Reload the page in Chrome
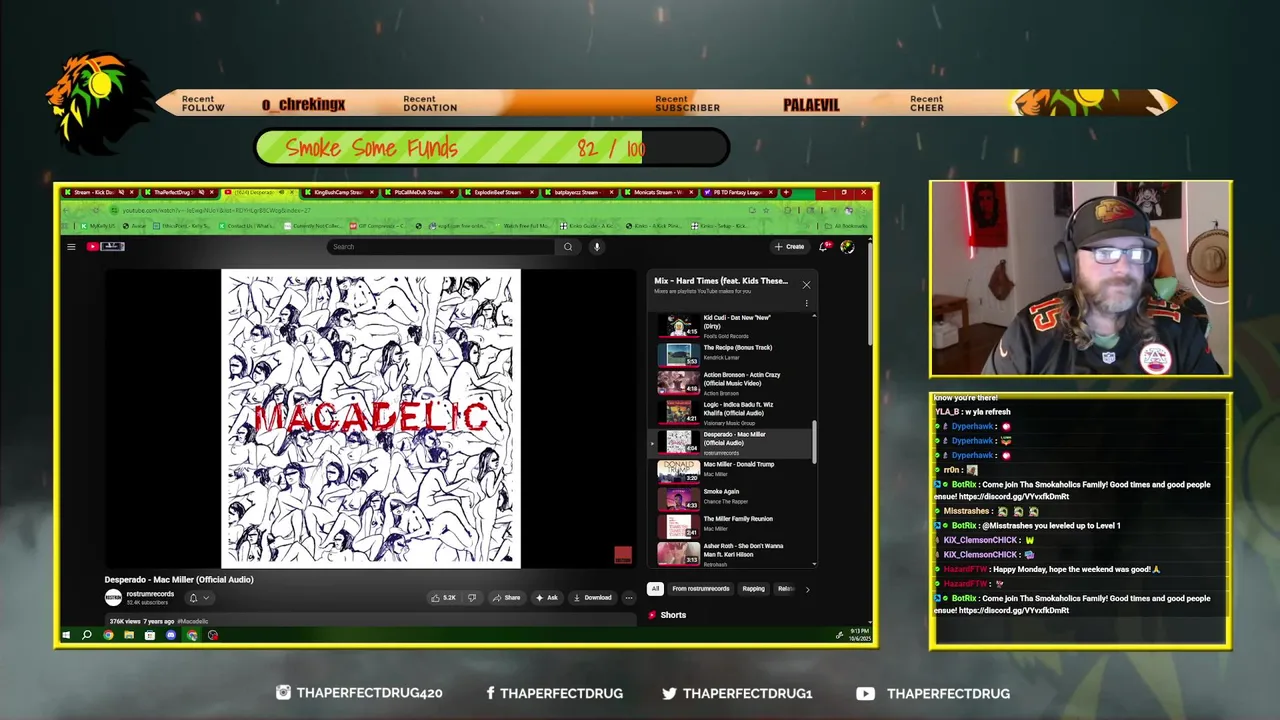1280x720 pixels. point(96,210)
